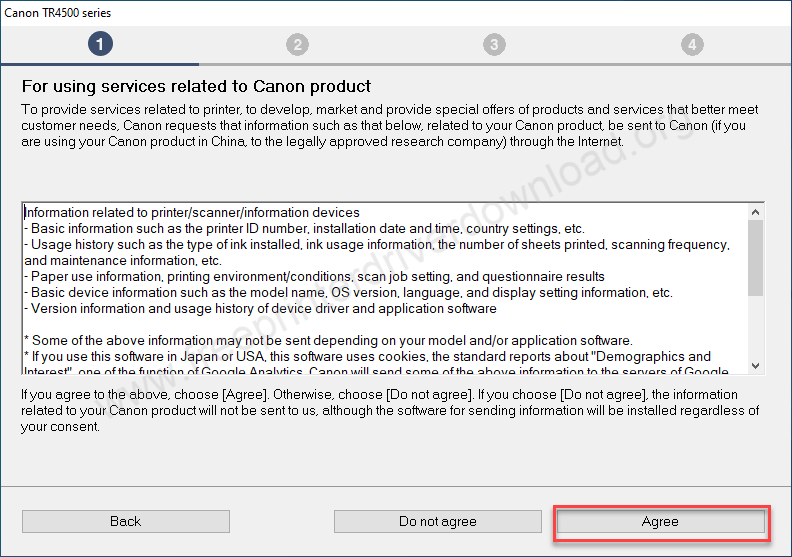792x557 pixels.
Task: Click step 4 indicator circle
Action: tap(692, 44)
